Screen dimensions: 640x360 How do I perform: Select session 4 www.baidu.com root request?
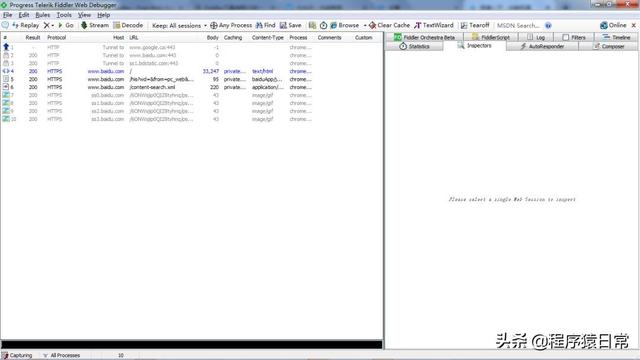[x=191, y=71]
